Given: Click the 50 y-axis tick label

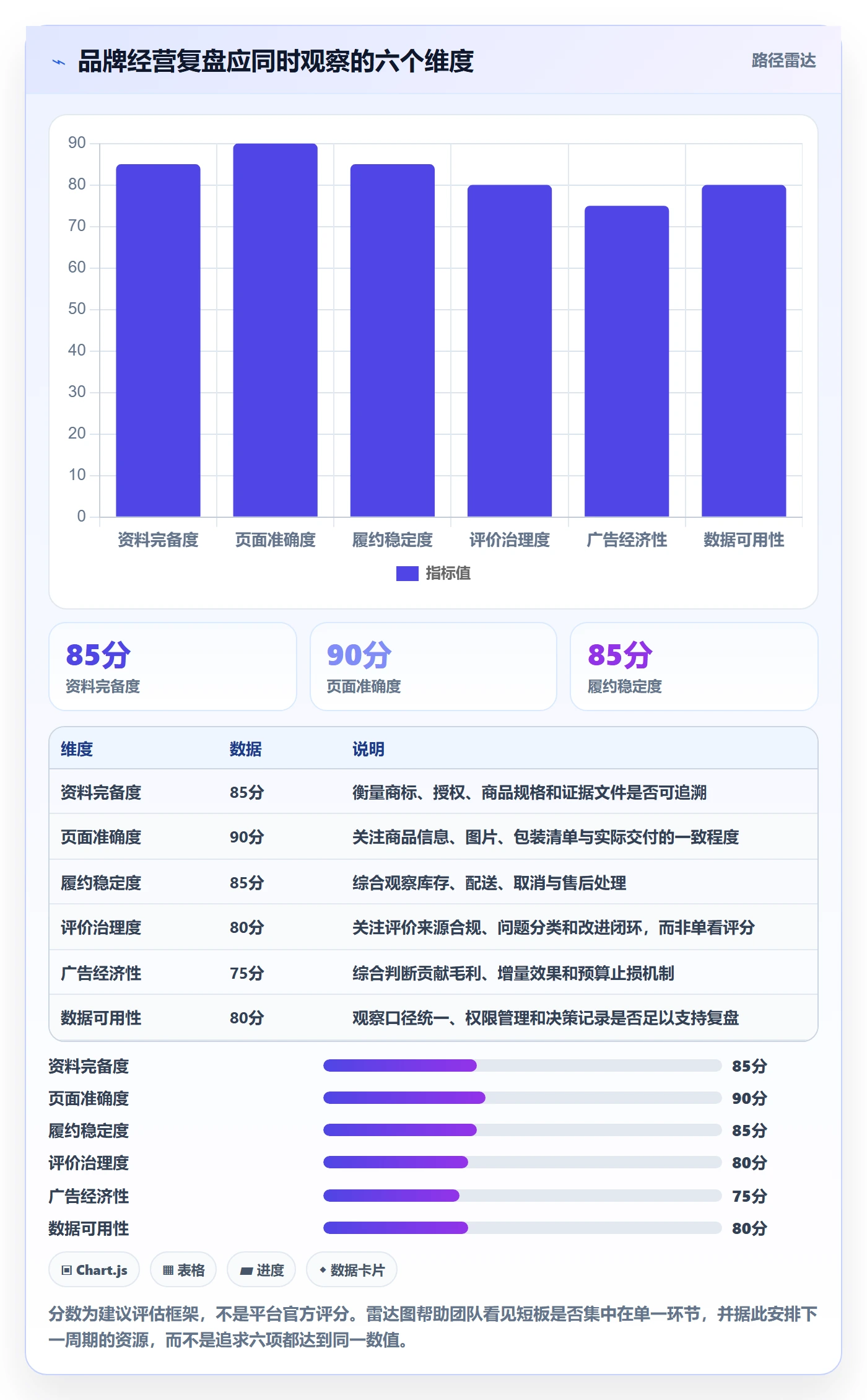Looking at the screenshot, I should [x=77, y=309].
